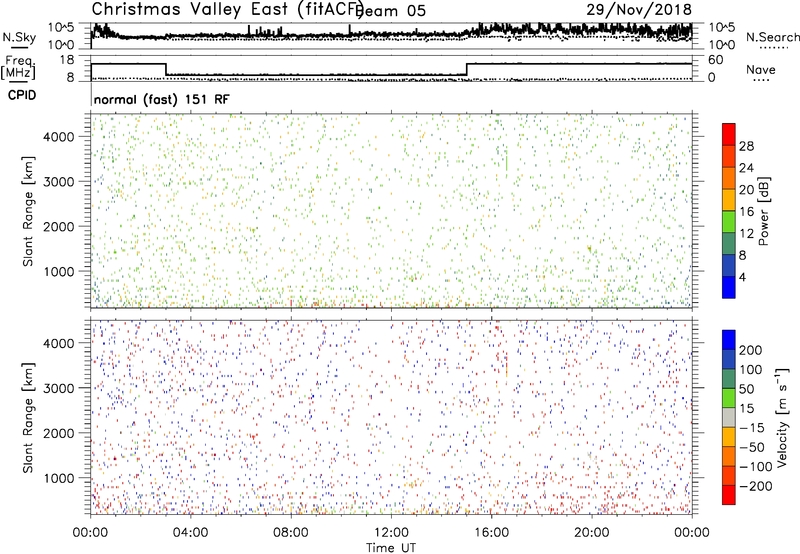The height and width of the screenshot is (554, 800).
Task: Click the 3000 tick on velocity panel
Action: pyautogui.click(x=58, y=388)
